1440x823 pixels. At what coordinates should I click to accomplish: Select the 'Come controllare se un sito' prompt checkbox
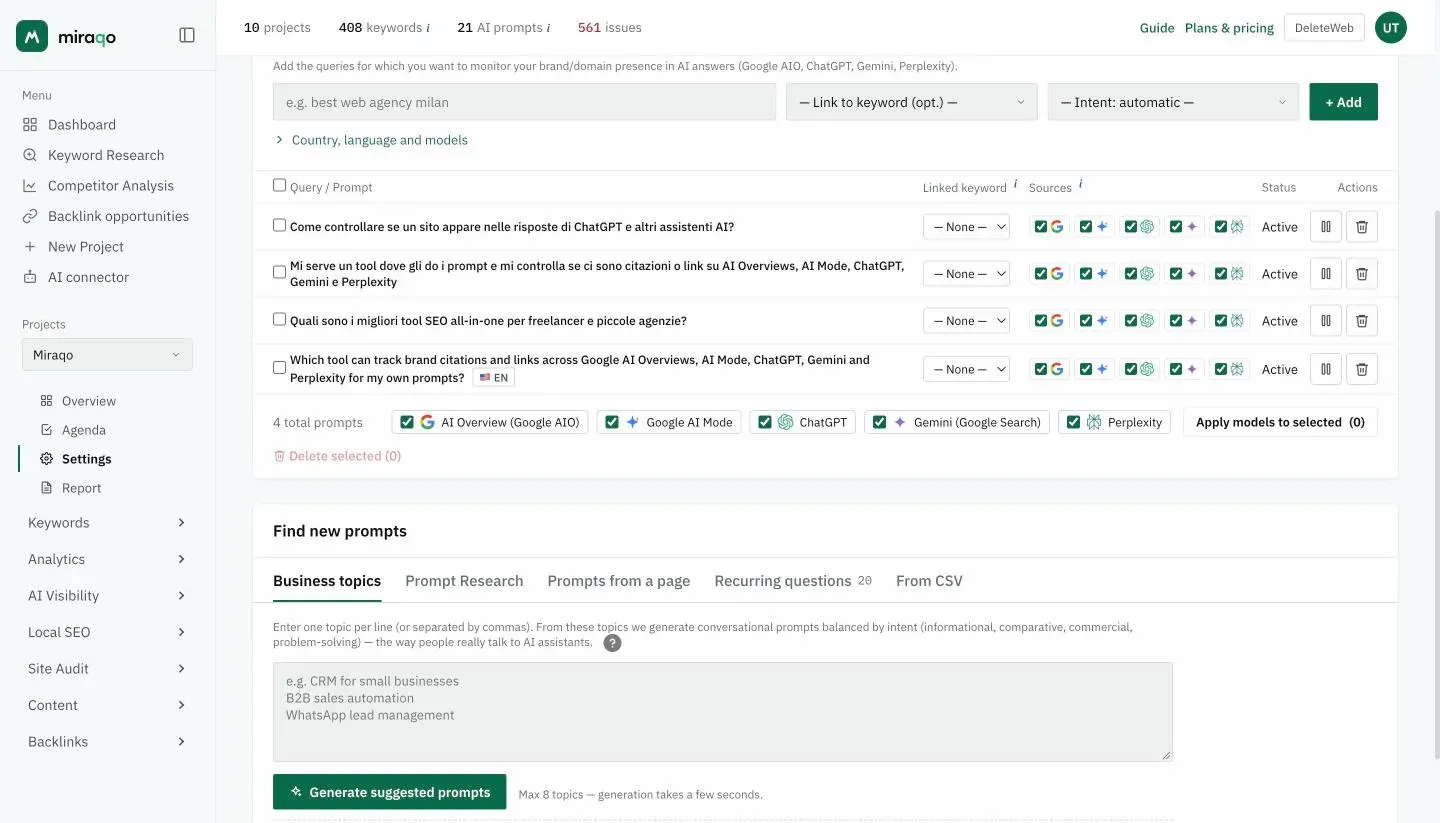pos(280,225)
